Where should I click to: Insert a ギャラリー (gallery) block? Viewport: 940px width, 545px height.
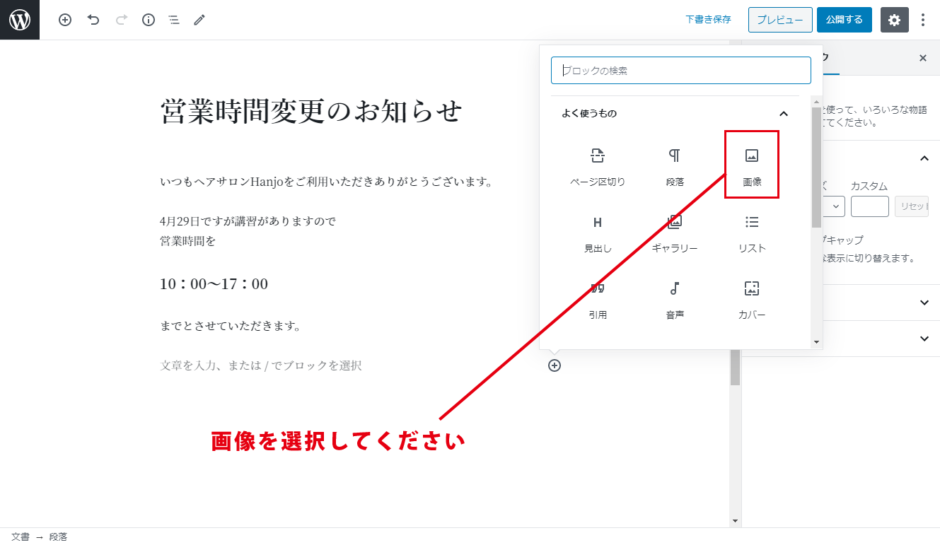[x=675, y=232]
